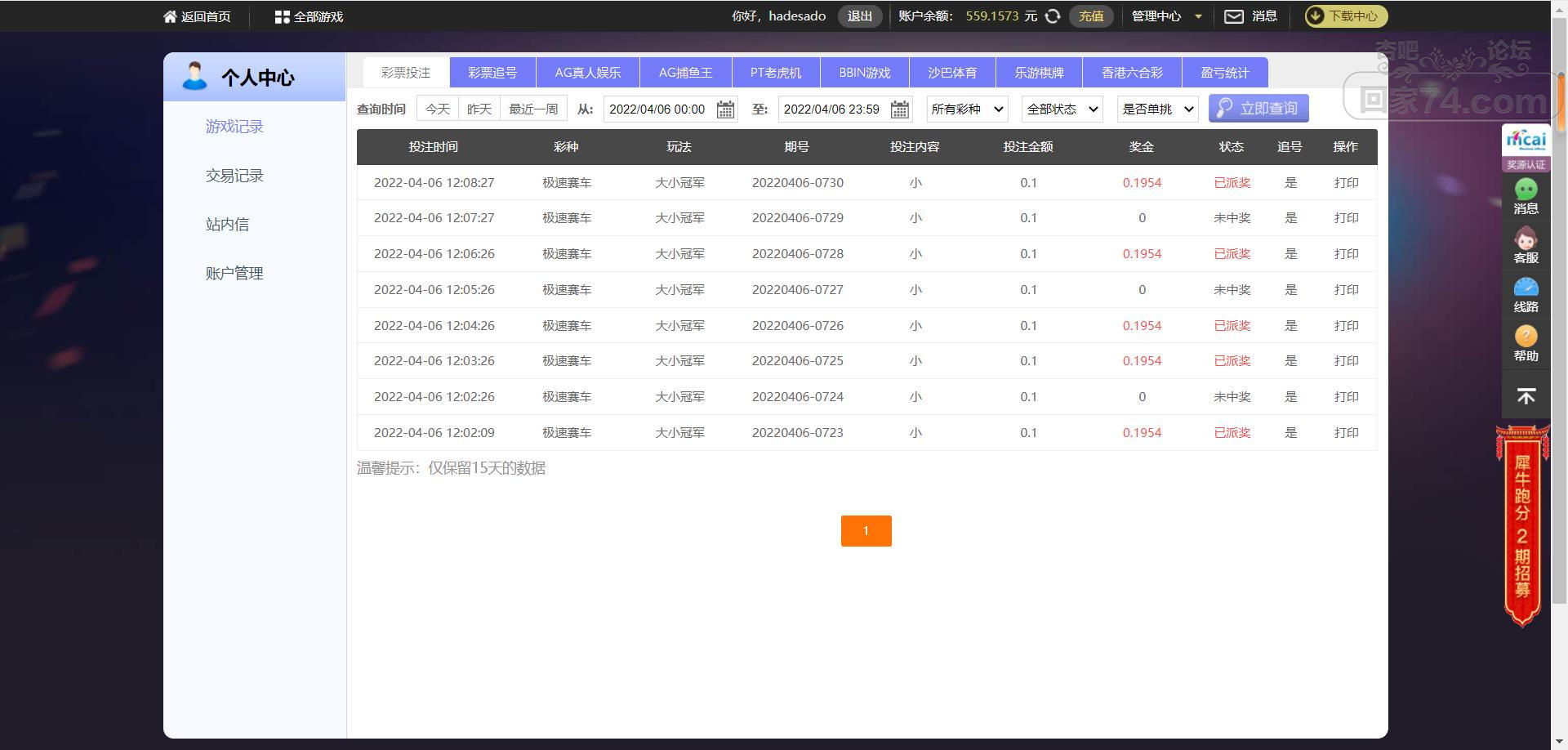Click 打印 for period 20220406-0728
The image size is (1568, 750).
pyautogui.click(x=1346, y=254)
